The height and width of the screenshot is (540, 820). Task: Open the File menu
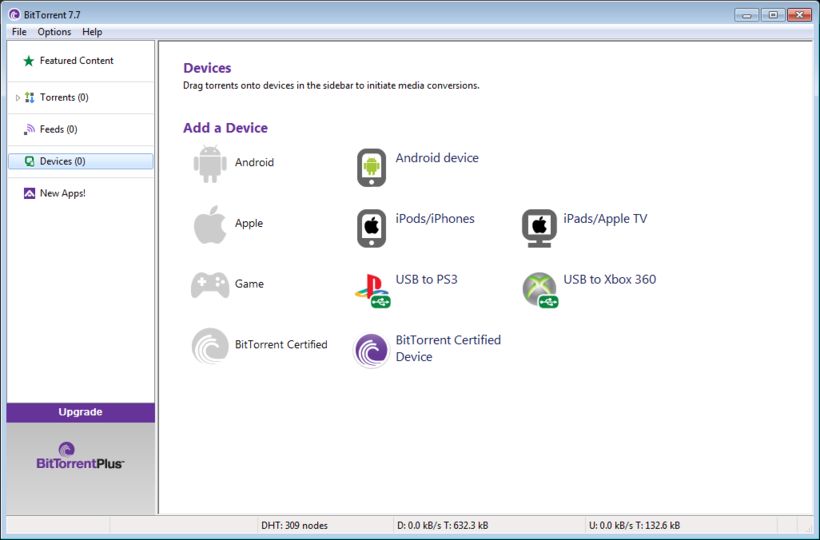tap(19, 32)
